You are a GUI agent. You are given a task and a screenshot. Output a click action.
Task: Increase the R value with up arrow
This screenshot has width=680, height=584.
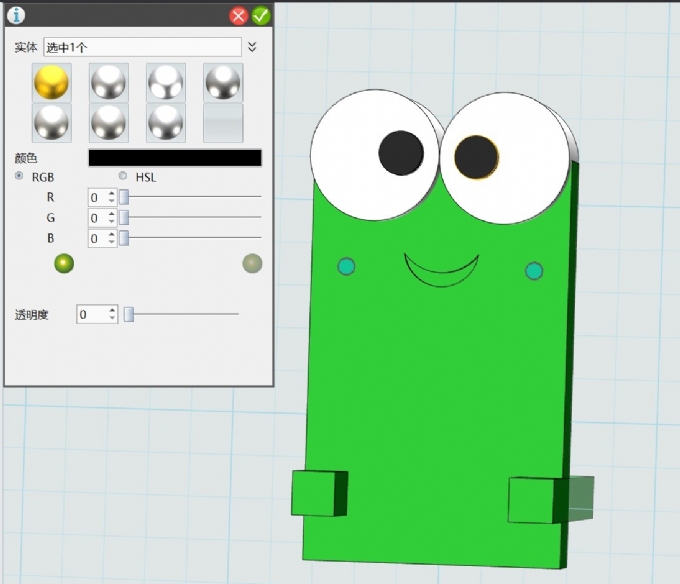(112, 193)
